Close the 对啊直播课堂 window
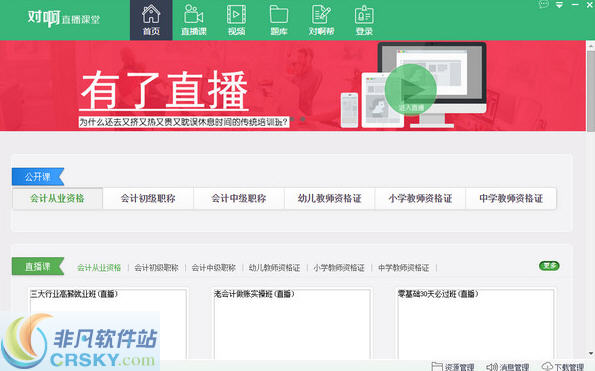Viewport: 595px width, 371px height. 590,5
